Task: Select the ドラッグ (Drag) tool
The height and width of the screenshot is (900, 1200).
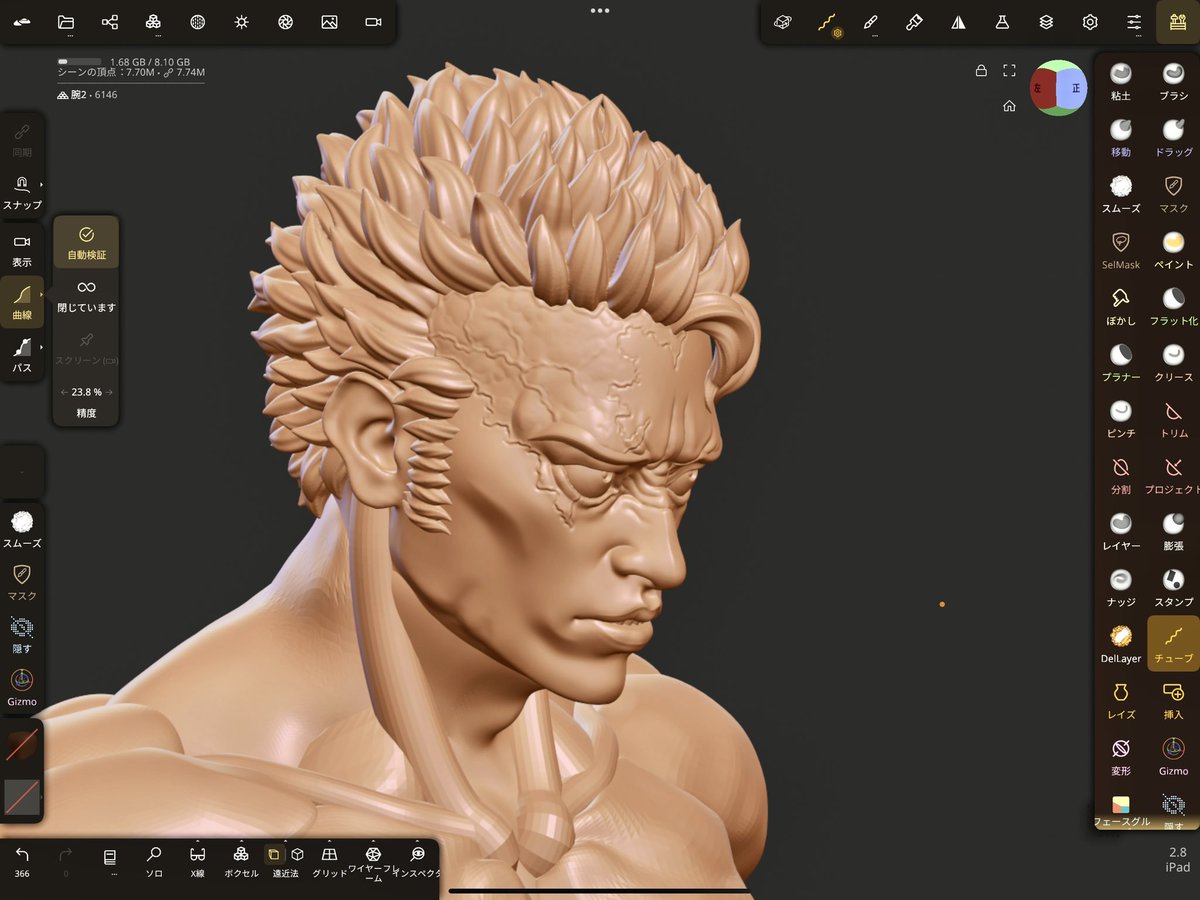Action: click(x=1173, y=138)
